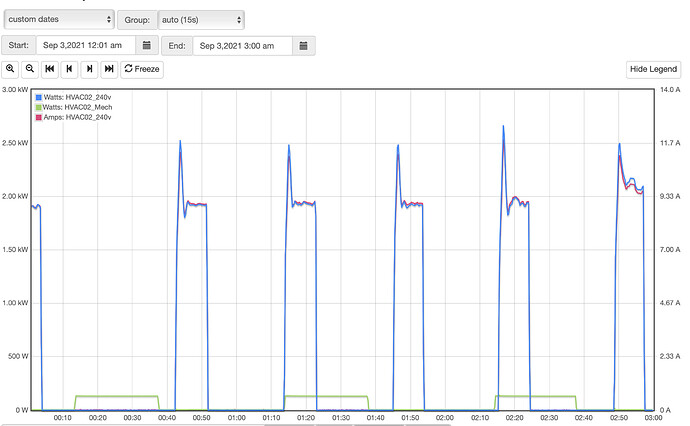Edit the End date field
The height and width of the screenshot is (426, 690).
point(242,46)
